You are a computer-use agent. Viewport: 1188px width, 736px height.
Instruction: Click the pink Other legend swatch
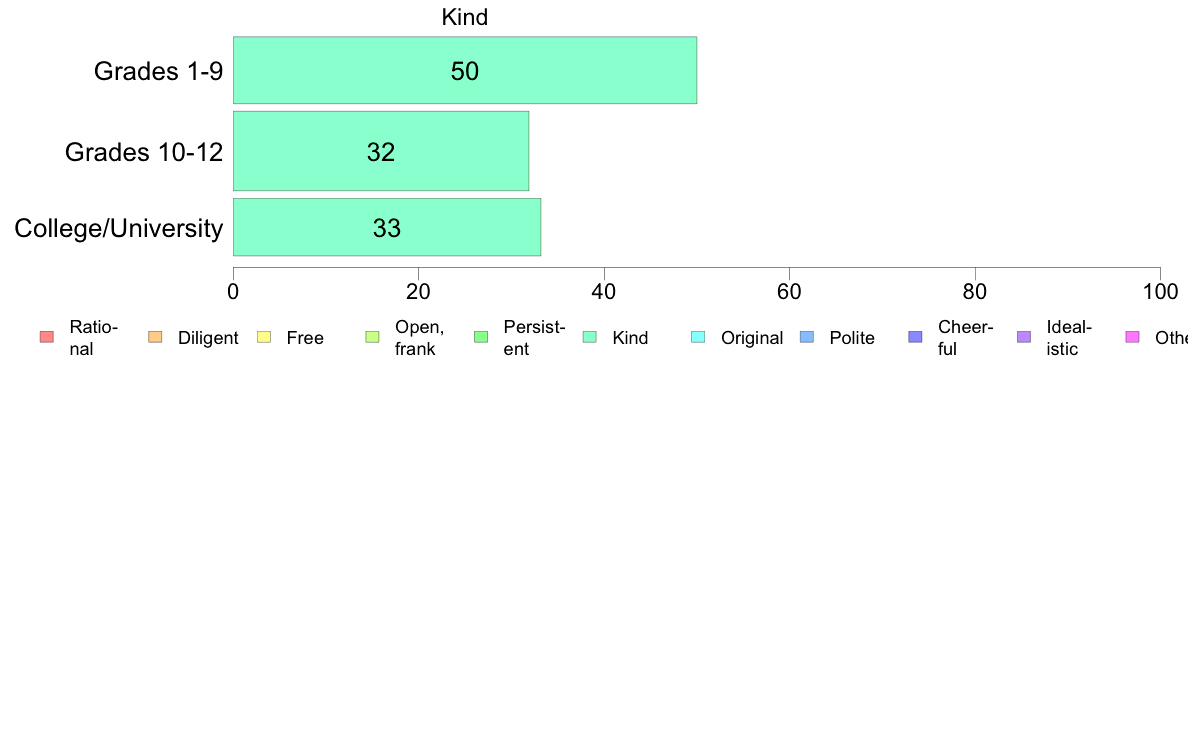[1133, 337]
